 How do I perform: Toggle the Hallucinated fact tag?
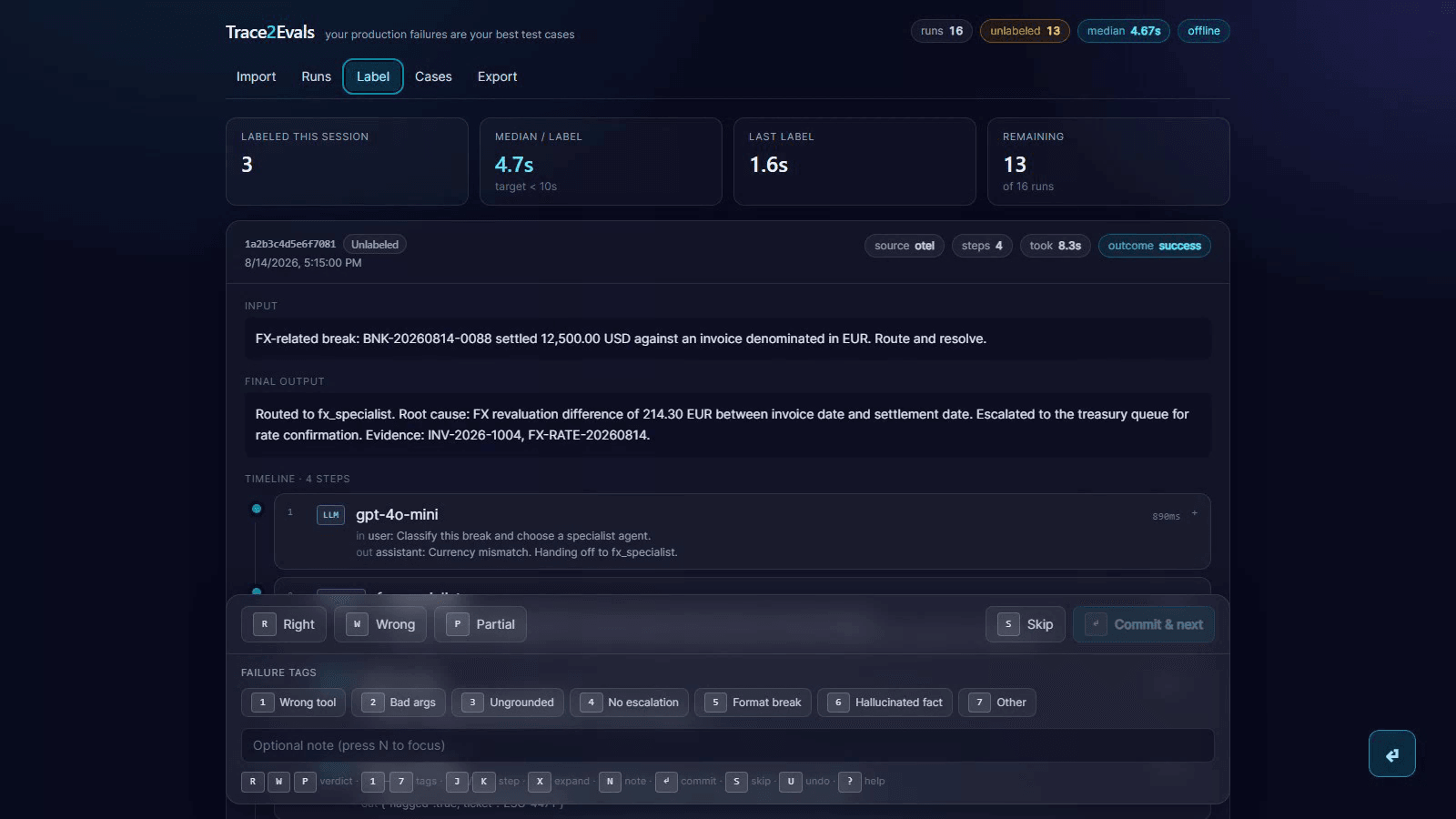pyautogui.click(x=885, y=703)
